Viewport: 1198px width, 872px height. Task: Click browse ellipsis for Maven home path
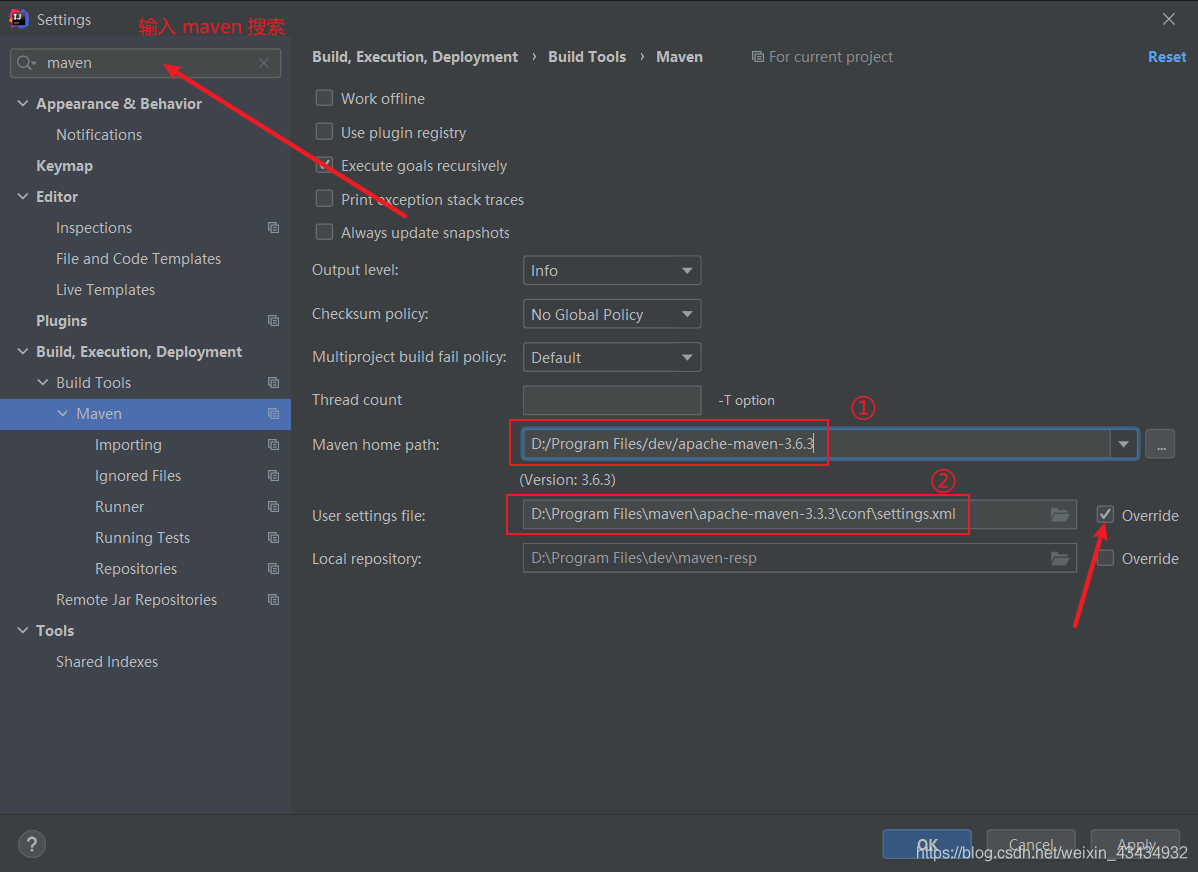coord(1161,444)
